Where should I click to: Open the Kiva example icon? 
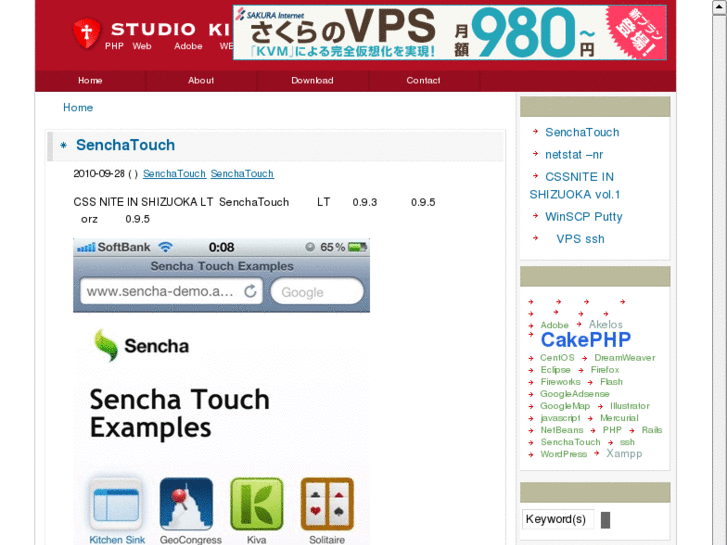coord(257,504)
